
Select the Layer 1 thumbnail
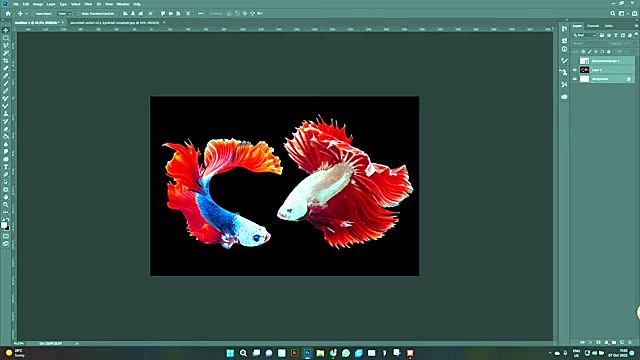pyautogui.click(x=584, y=70)
